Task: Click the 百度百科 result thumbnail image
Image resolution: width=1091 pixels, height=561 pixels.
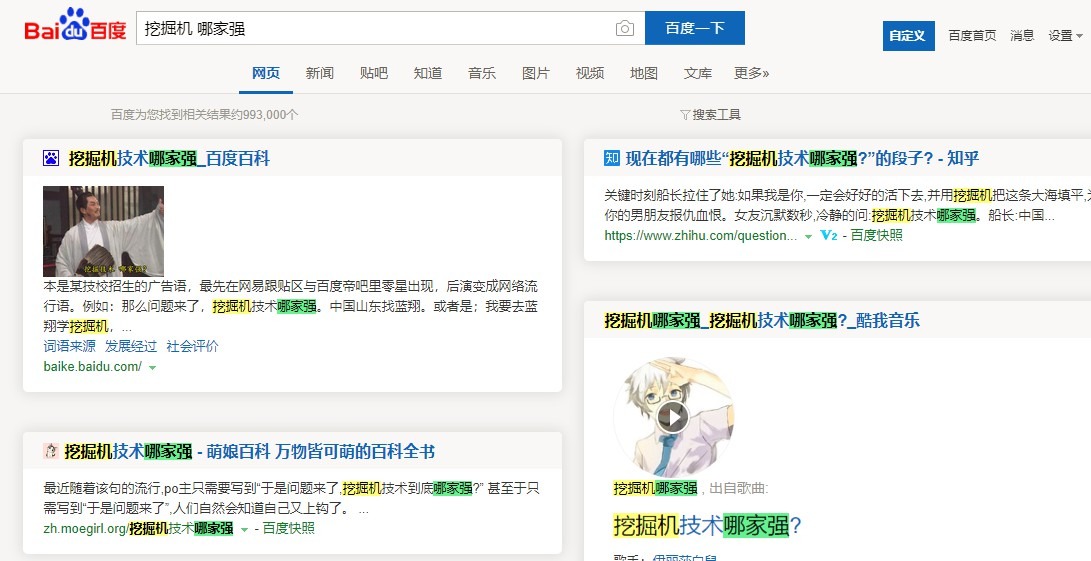Action: point(104,231)
